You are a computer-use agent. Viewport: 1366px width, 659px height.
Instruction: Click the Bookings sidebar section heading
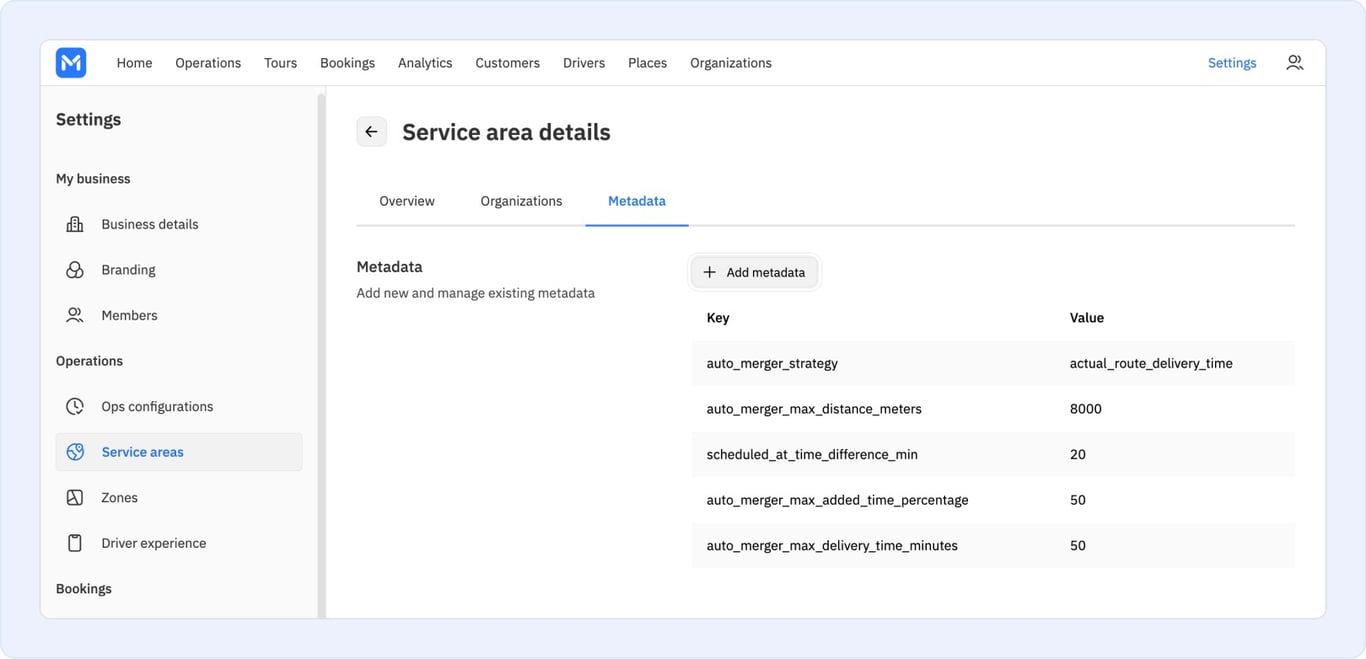point(84,589)
